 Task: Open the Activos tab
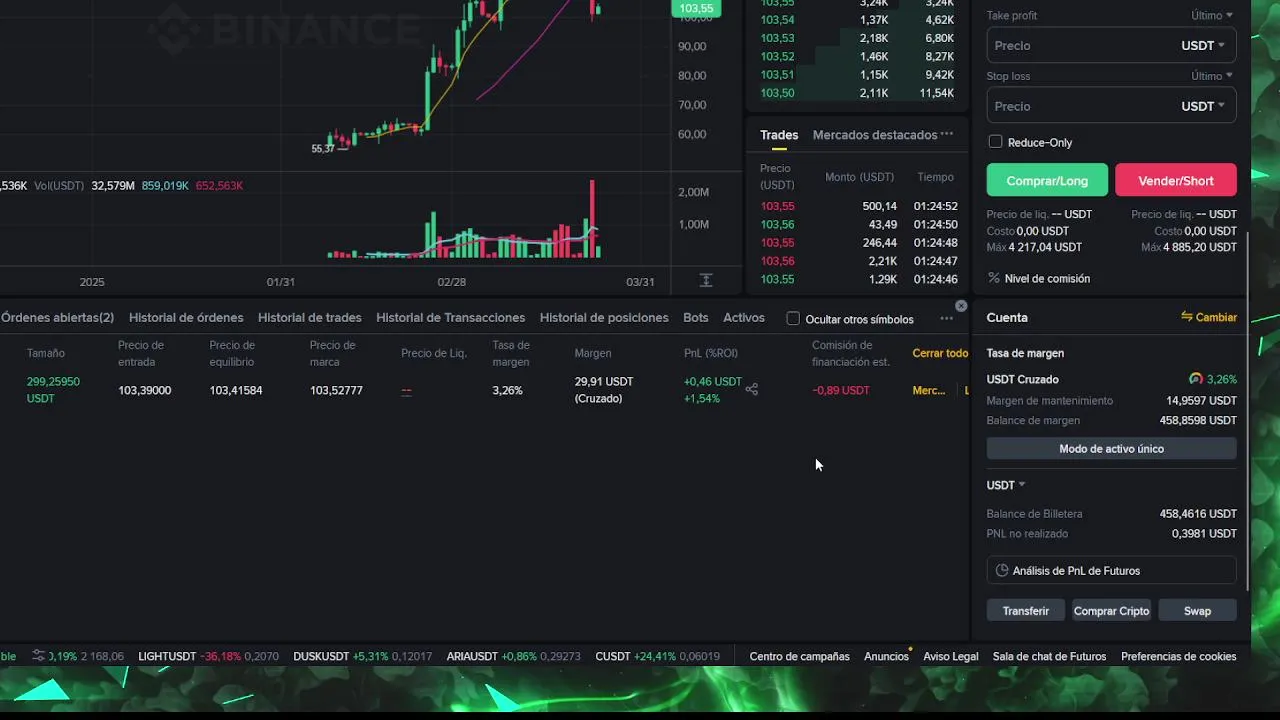point(744,318)
